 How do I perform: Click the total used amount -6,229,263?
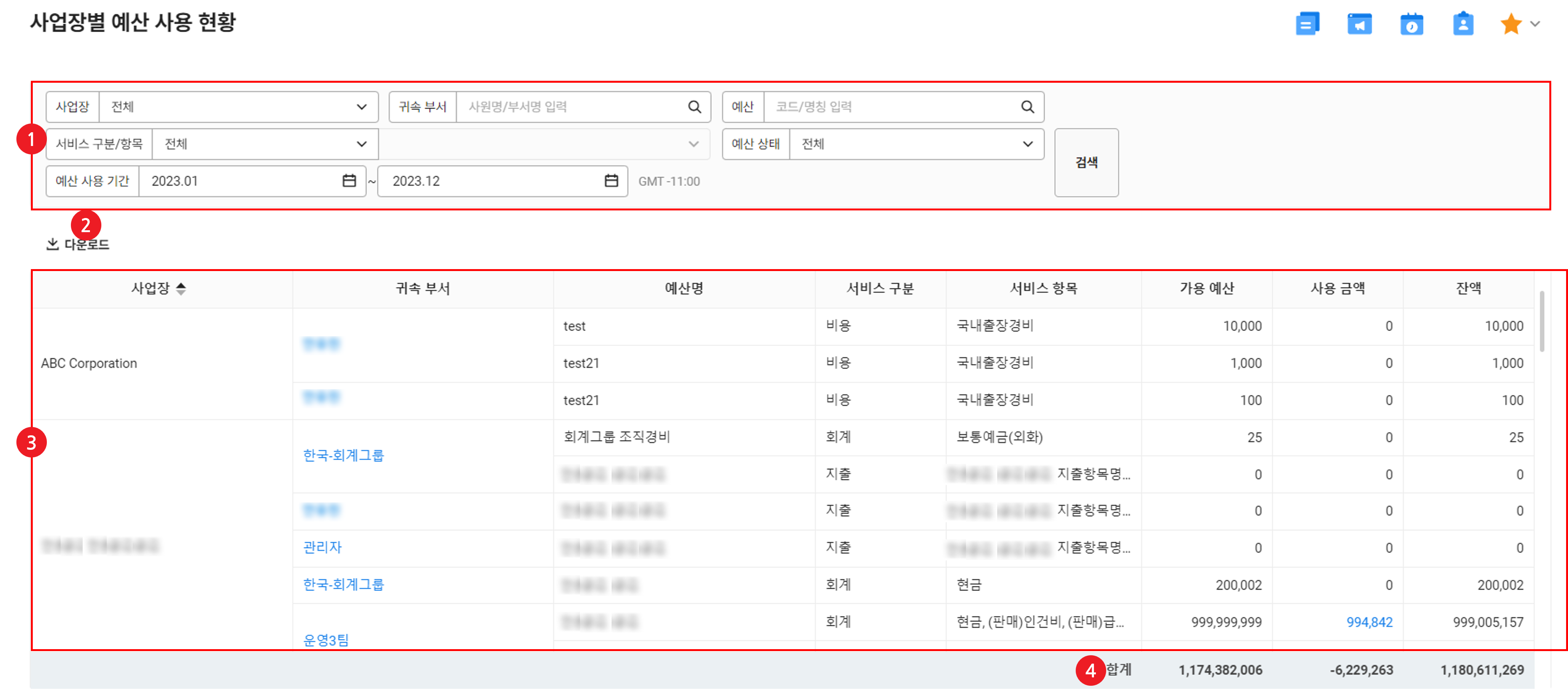point(1361,671)
